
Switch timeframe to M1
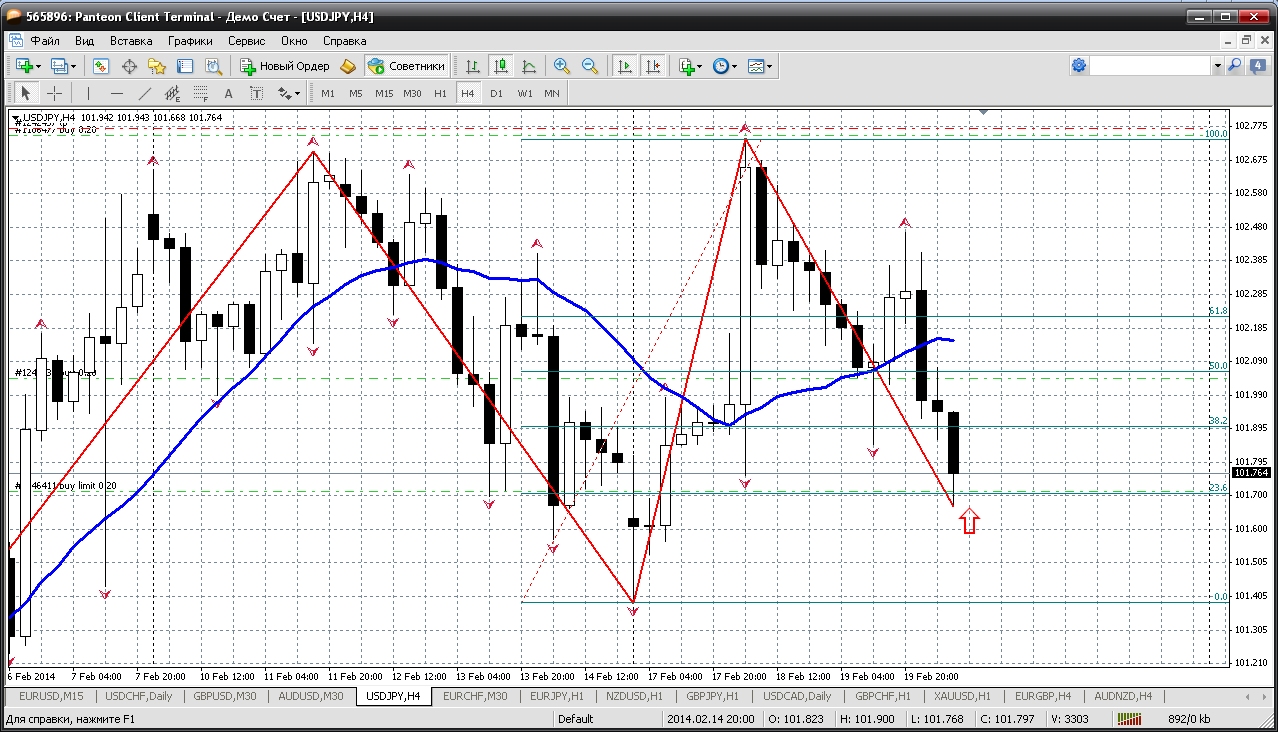[328, 93]
